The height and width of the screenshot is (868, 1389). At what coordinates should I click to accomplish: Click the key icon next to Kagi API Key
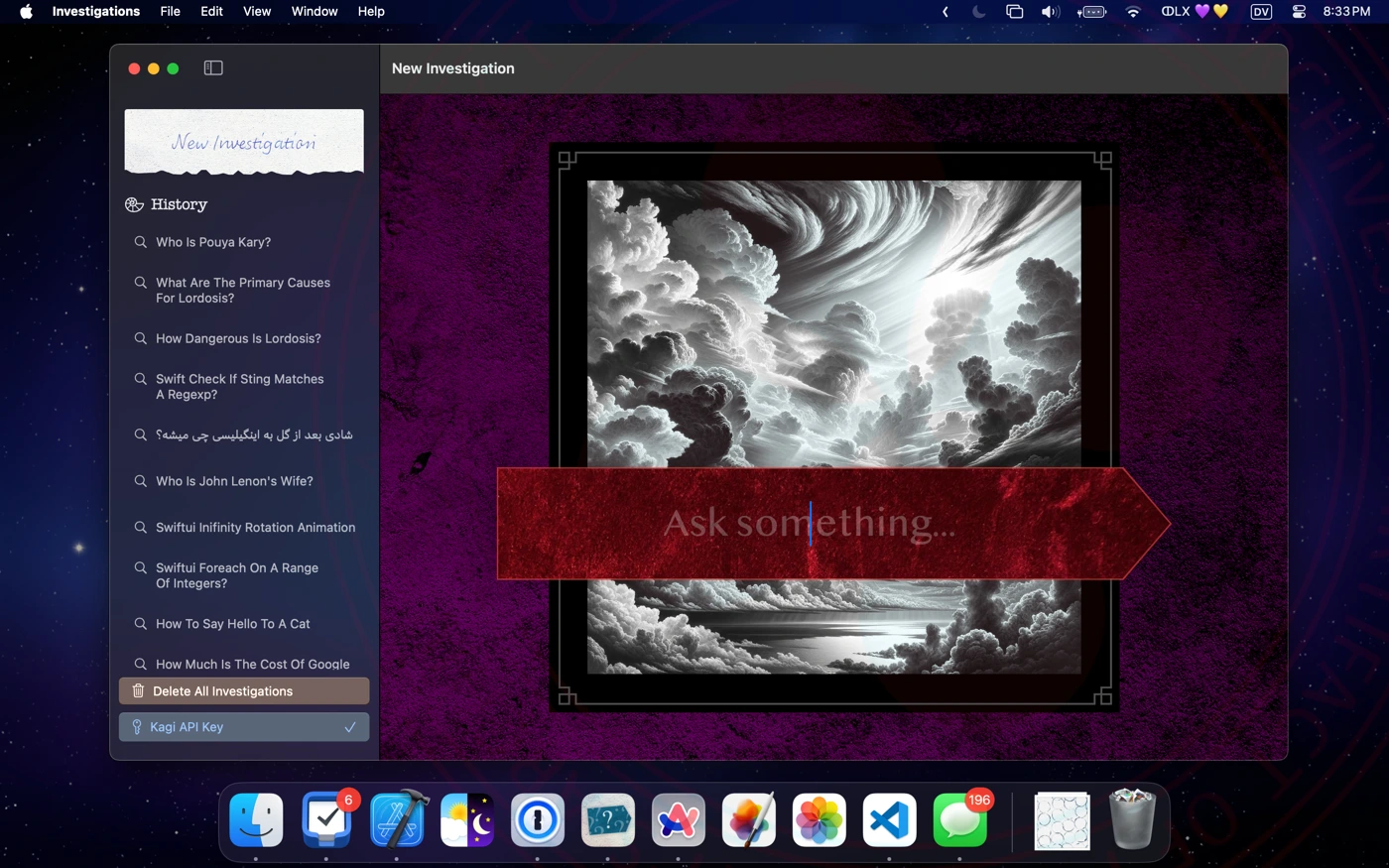[x=137, y=727]
